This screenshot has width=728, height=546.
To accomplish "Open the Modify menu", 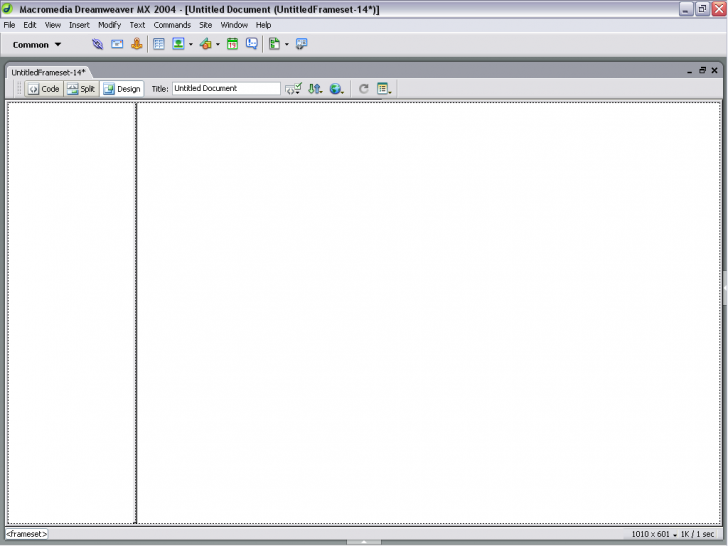I will [110, 25].
